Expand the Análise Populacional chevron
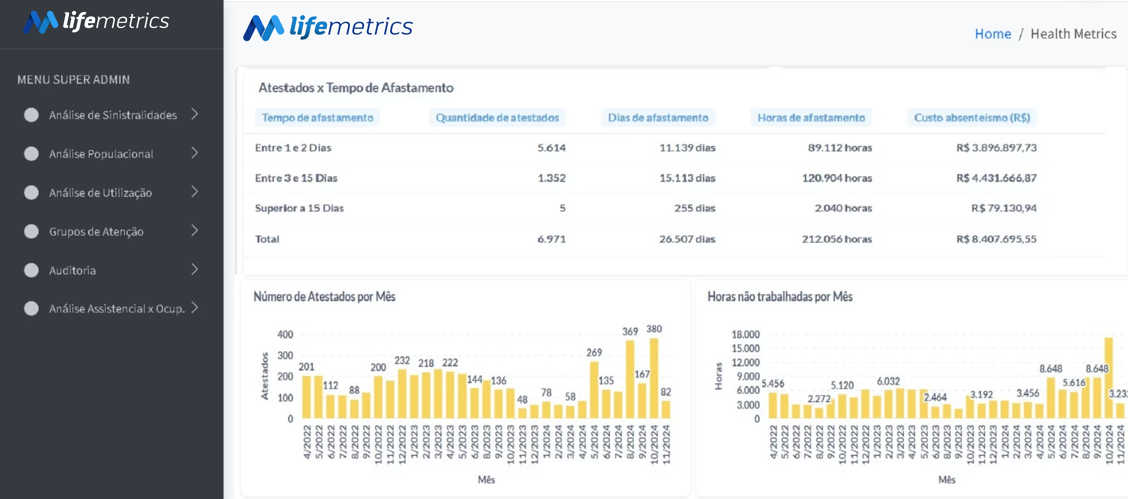The width and height of the screenshot is (1128, 499). pyautogui.click(x=195, y=153)
